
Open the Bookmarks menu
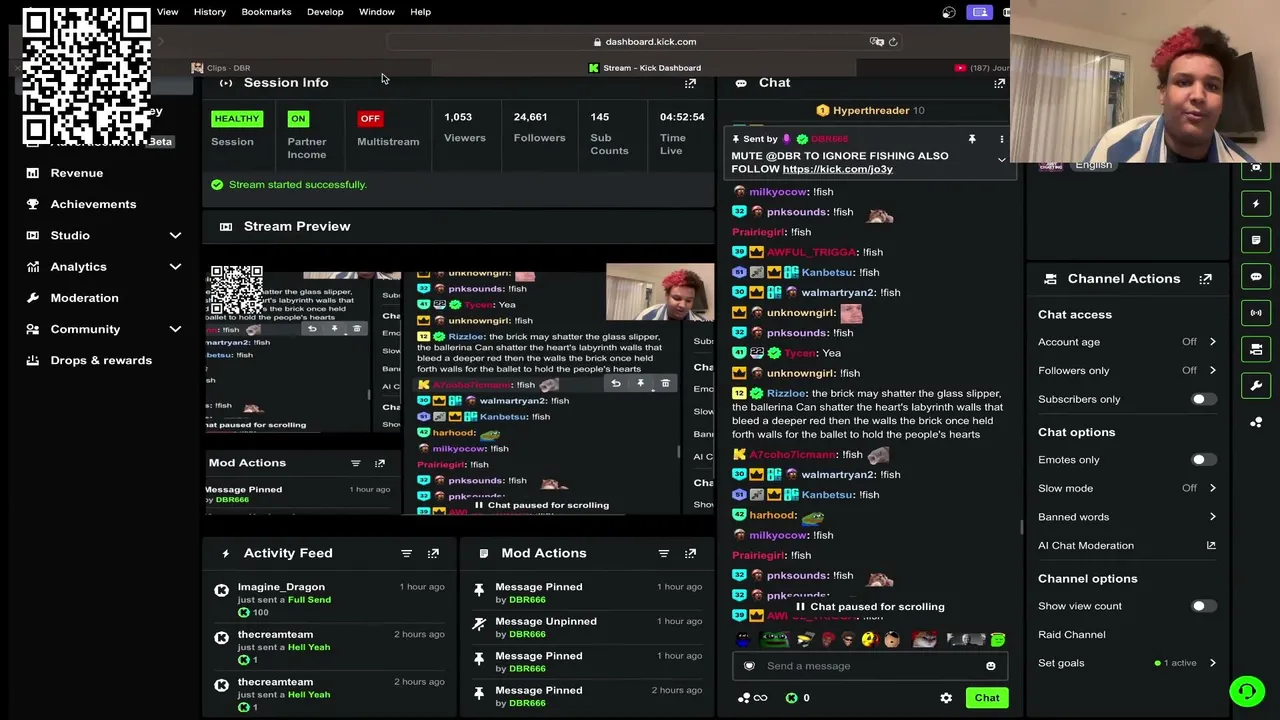click(x=266, y=12)
